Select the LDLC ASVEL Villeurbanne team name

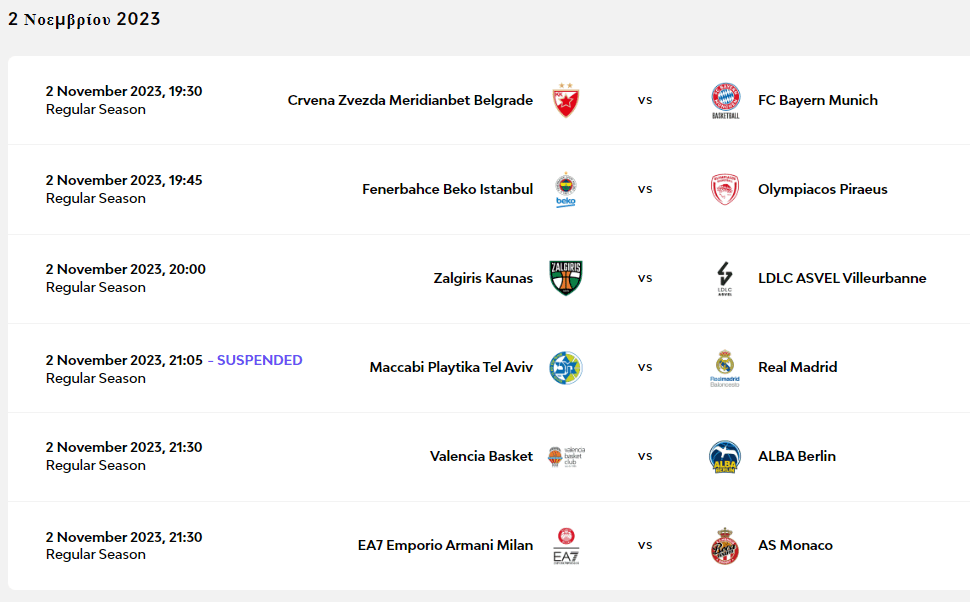[x=842, y=278]
